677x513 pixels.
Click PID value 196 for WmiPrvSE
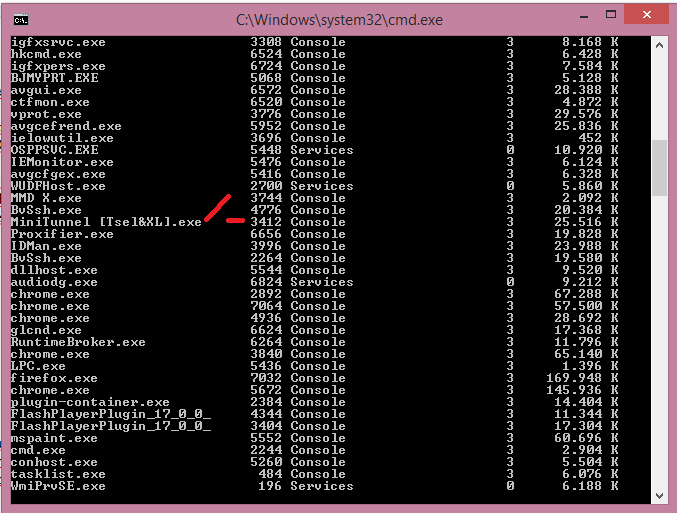click(x=270, y=486)
